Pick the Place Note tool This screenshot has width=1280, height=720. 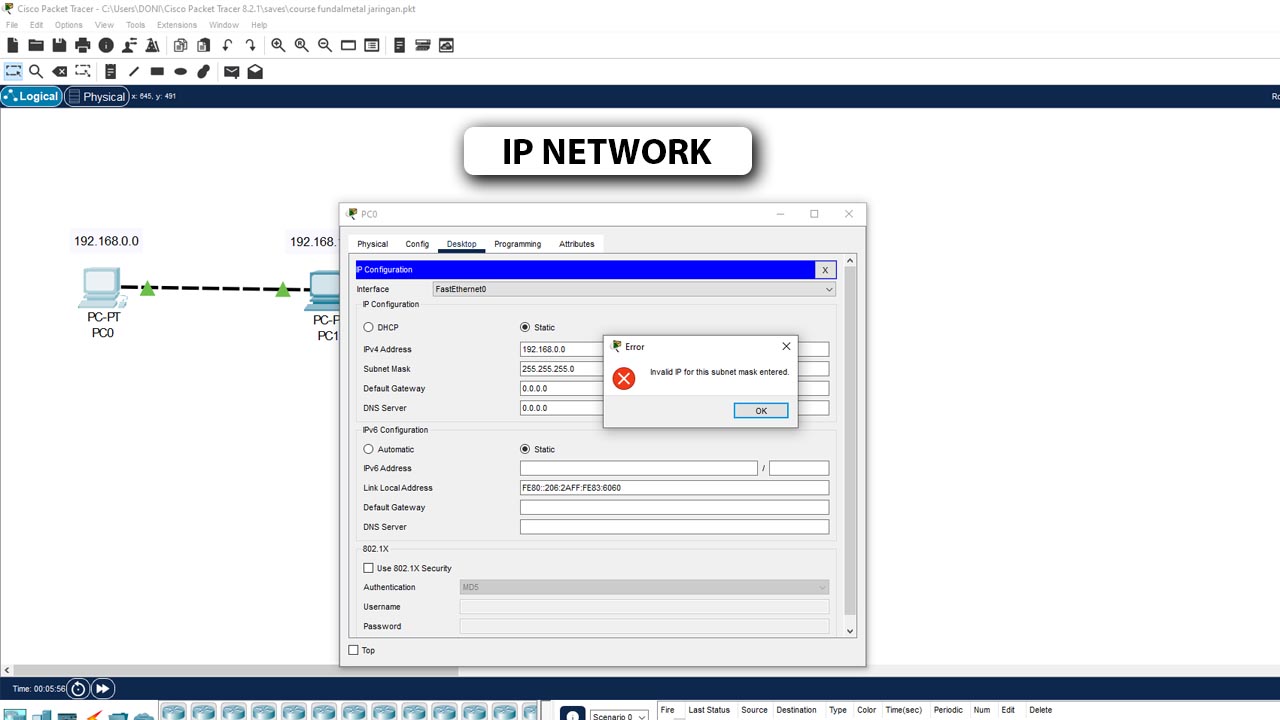(110, 71)
